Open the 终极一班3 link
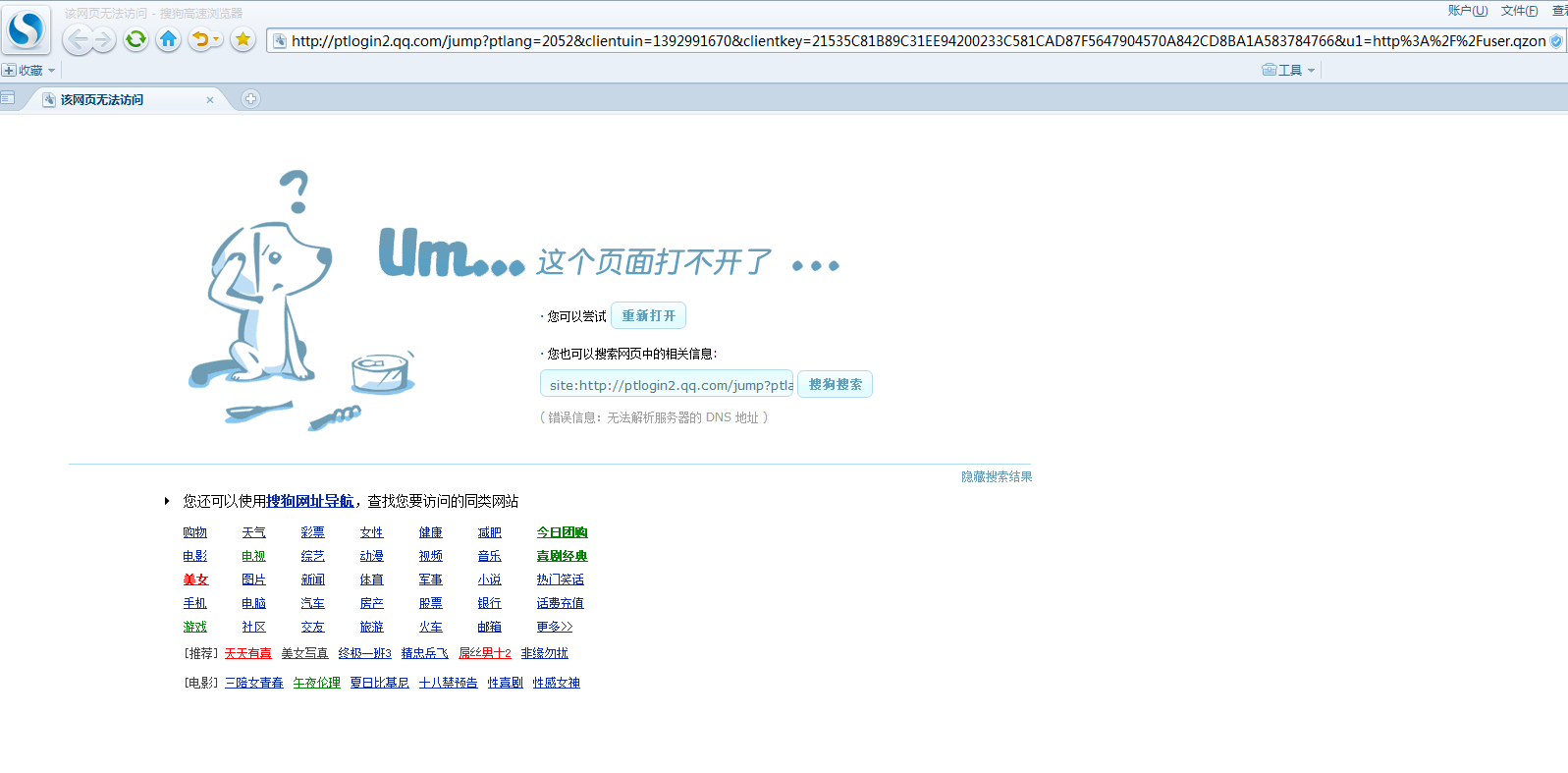1568x773 pixels. pos(364,653)
